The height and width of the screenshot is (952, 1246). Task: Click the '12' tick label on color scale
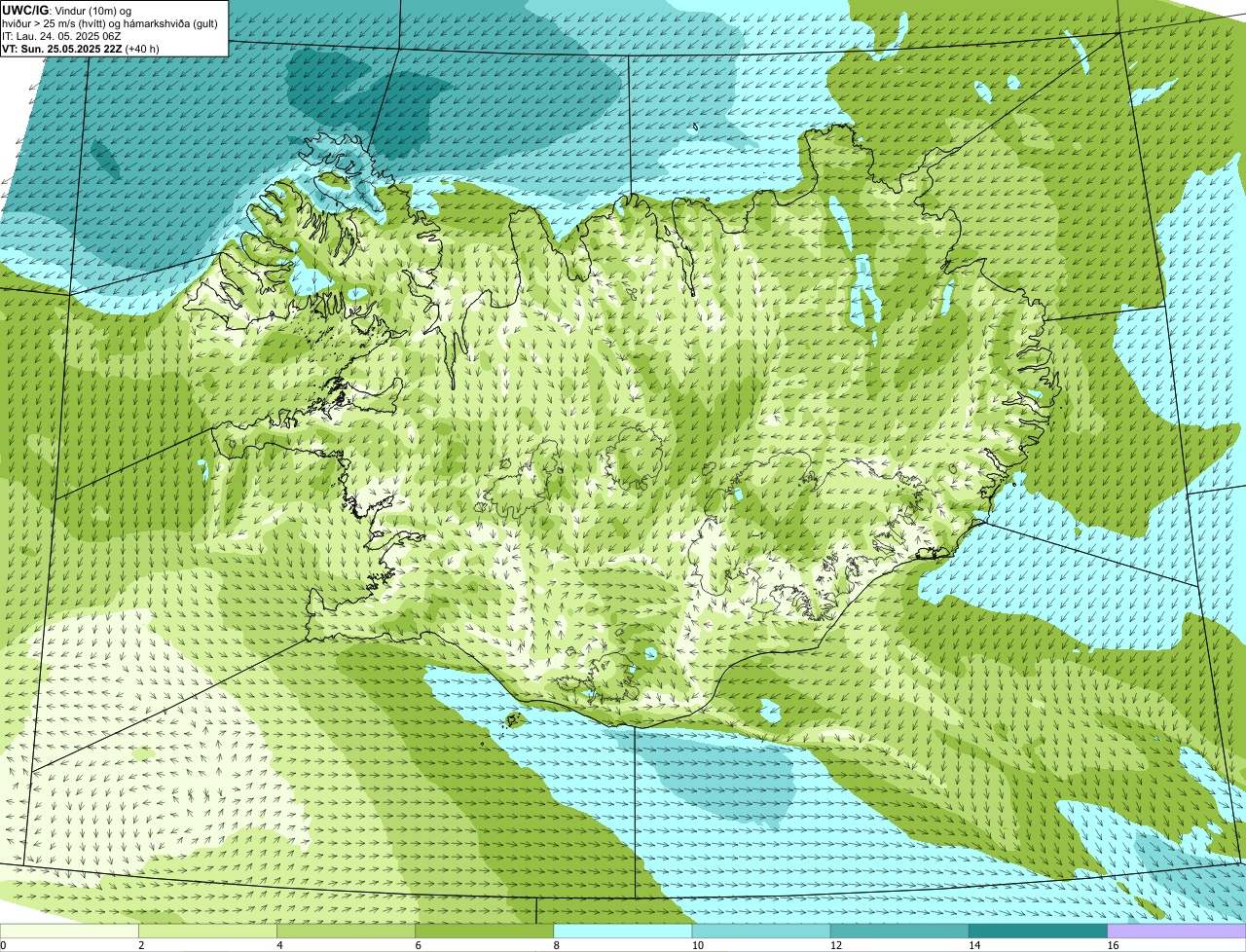tap(836, 945)
